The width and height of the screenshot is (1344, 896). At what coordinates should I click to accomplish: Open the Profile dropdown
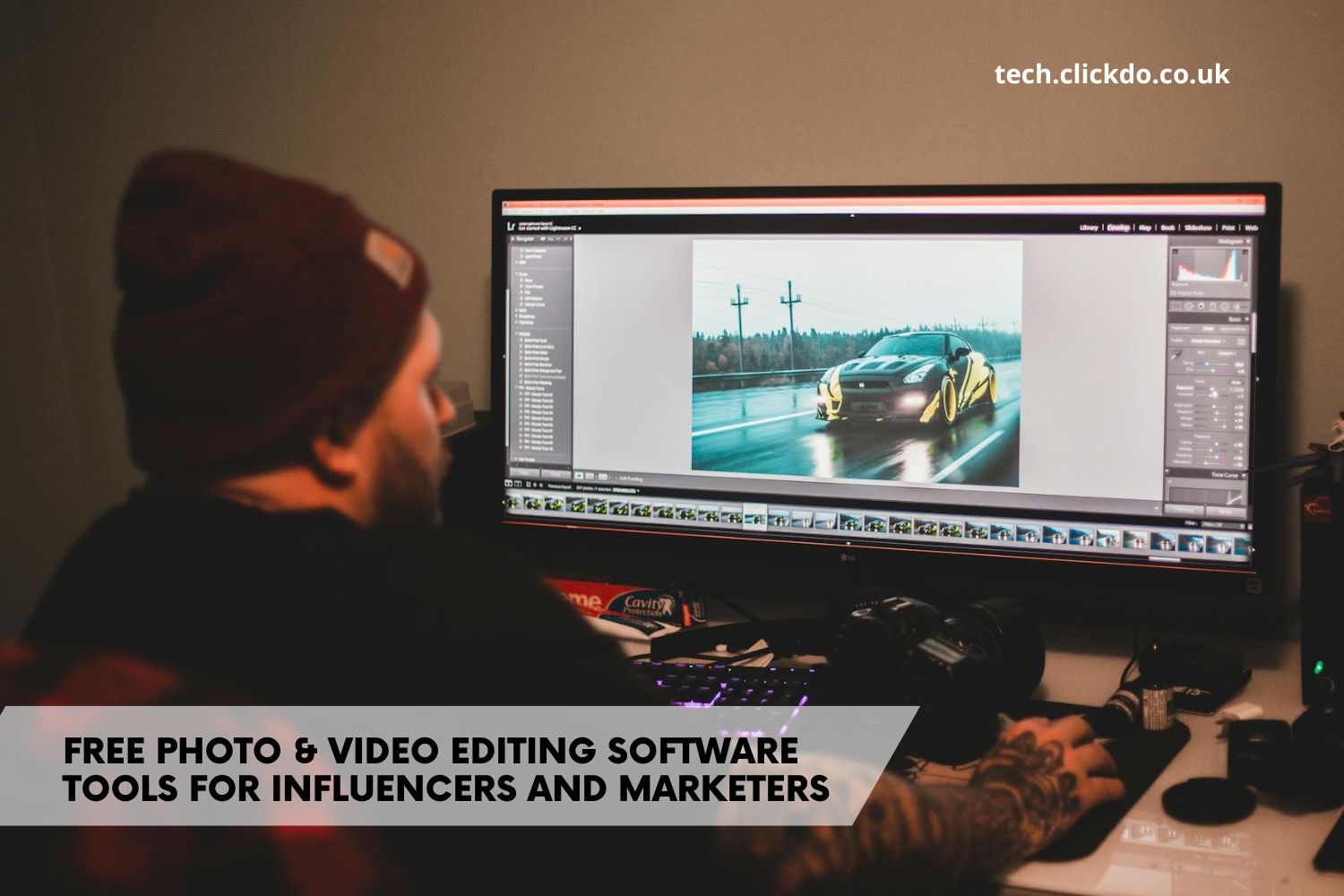click(x=1208, y=341)
